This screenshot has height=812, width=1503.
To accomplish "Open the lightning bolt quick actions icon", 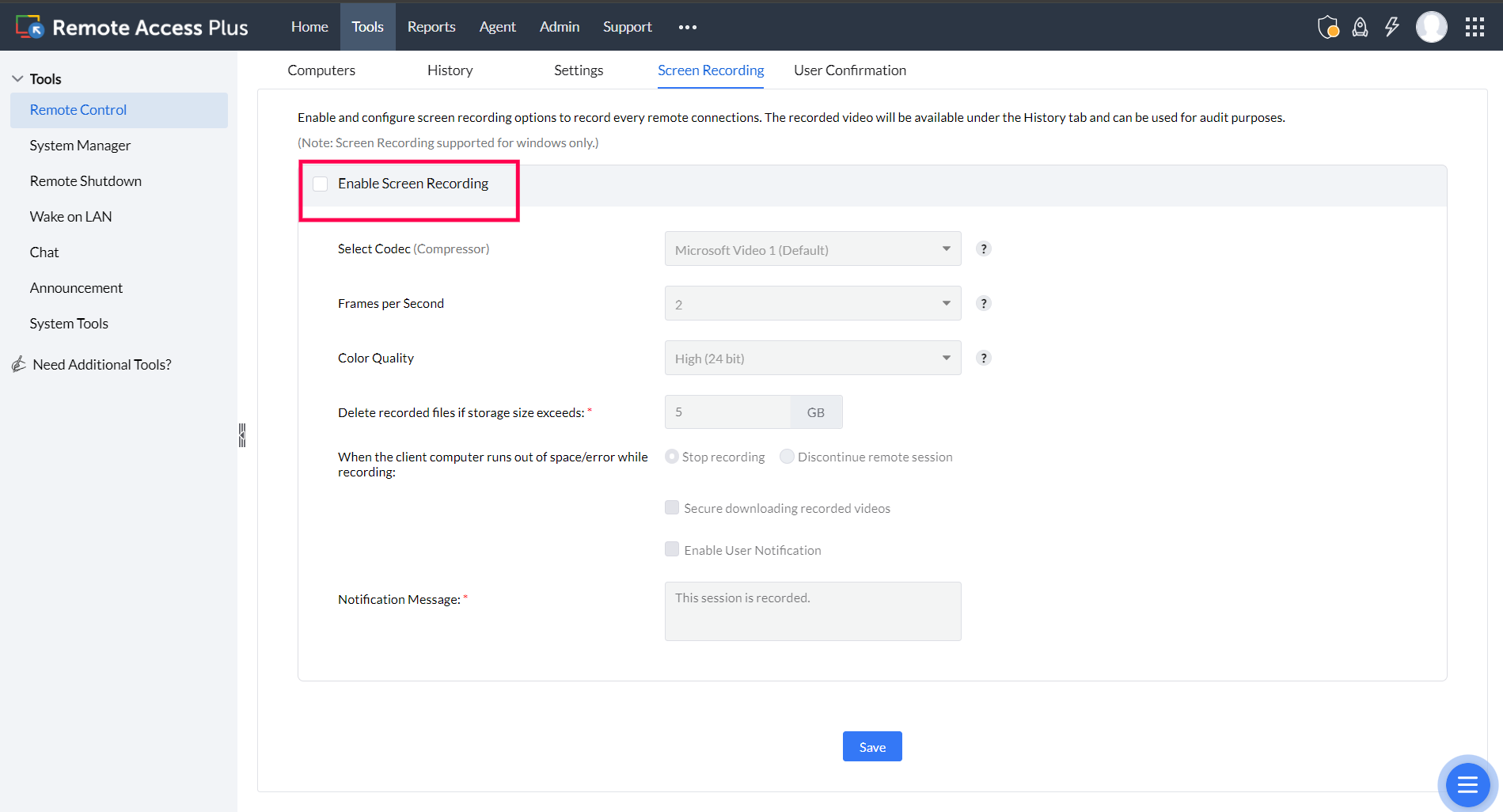I will [1391, 27].
